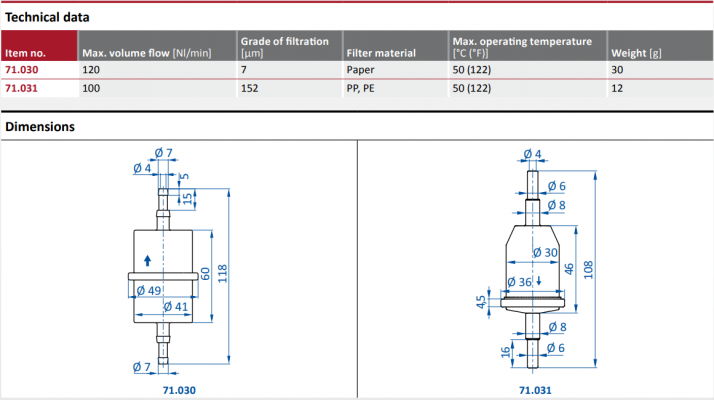The height and width of the screenshot is (400, 714).
Task: Click the Technical data section heading
Action: [x=47, y=17]
